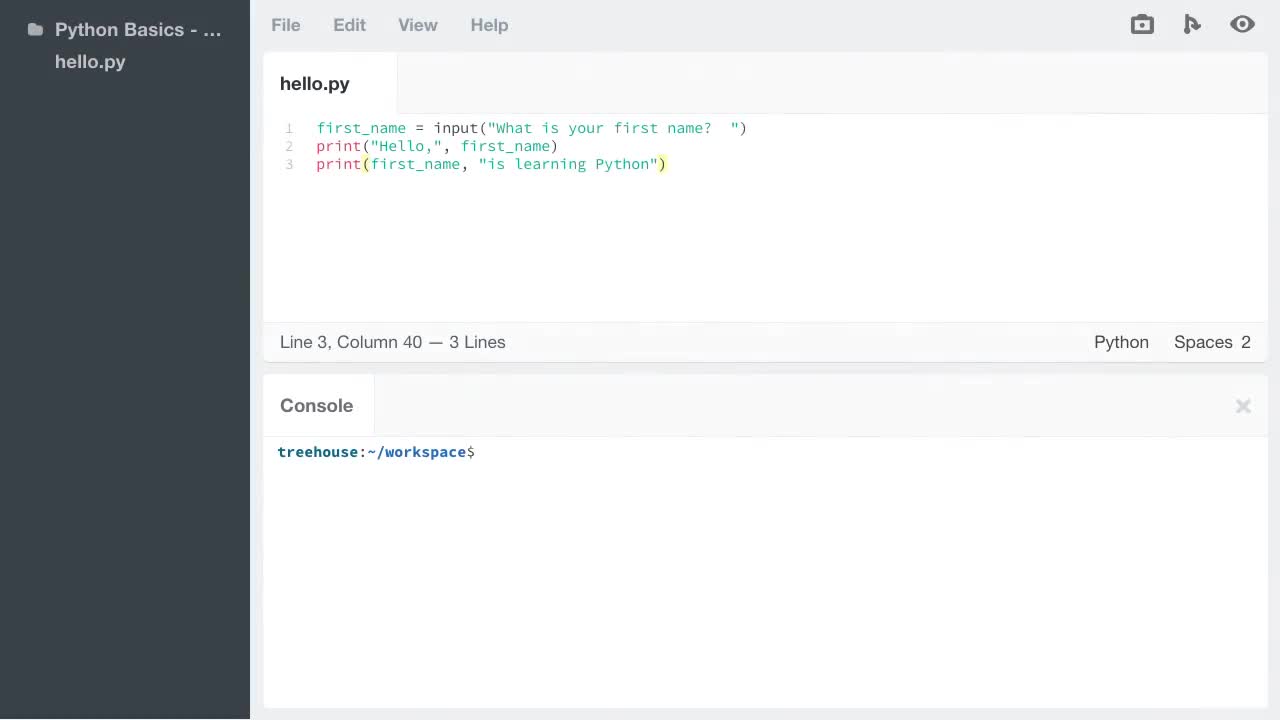Image resolution: width=1280 pixels, height=720 pixels.
Task: Open the preview using the eye icon
Action: (1242, 24)
